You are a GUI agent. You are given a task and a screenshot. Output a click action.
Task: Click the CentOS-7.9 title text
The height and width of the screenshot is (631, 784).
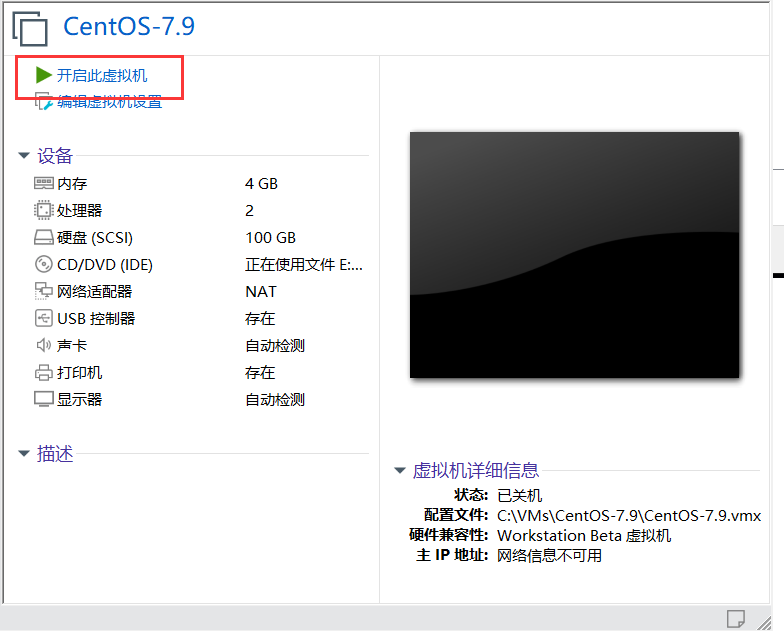pos(128,26)
